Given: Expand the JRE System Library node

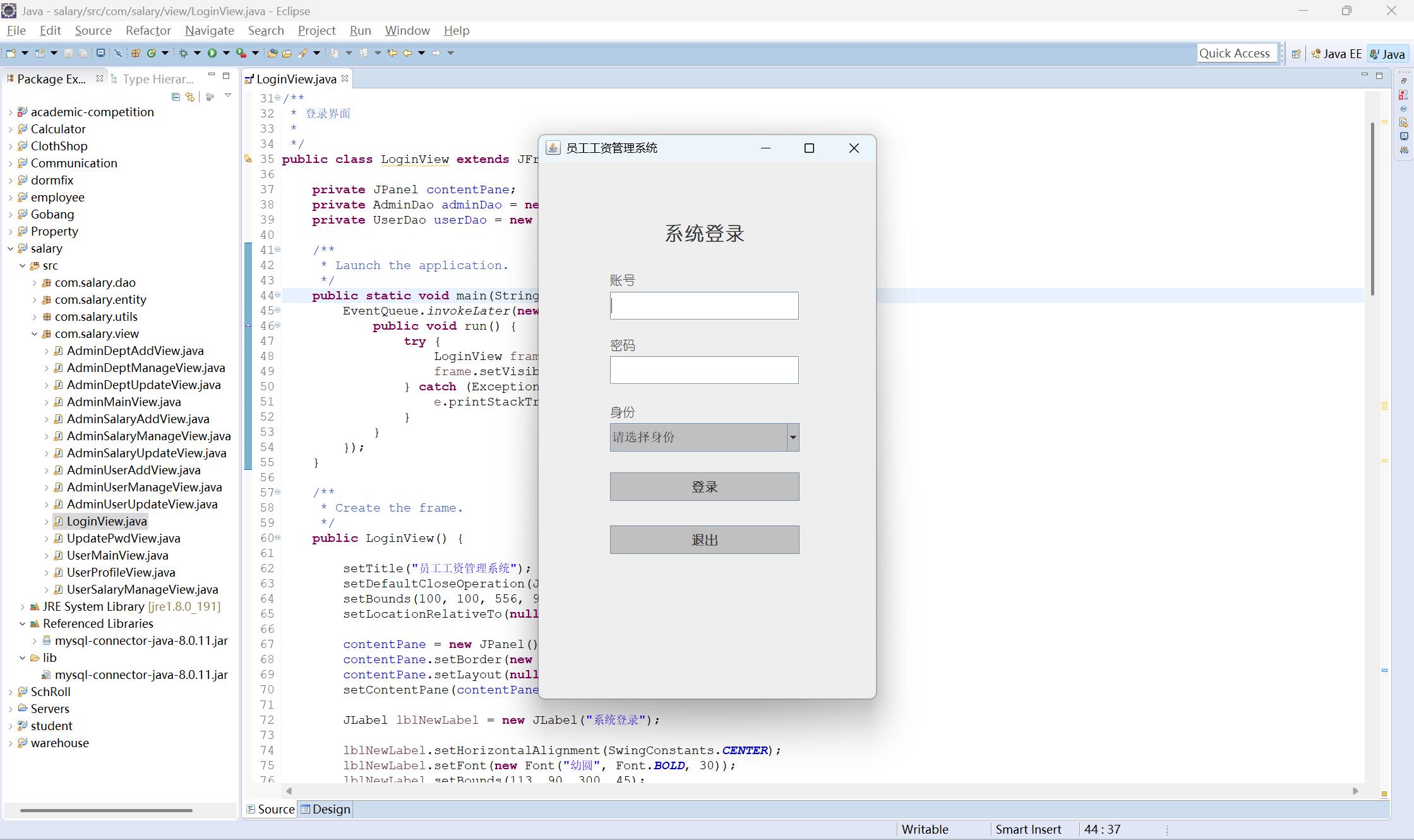Looking at the screenshot, I should [22, 607].
